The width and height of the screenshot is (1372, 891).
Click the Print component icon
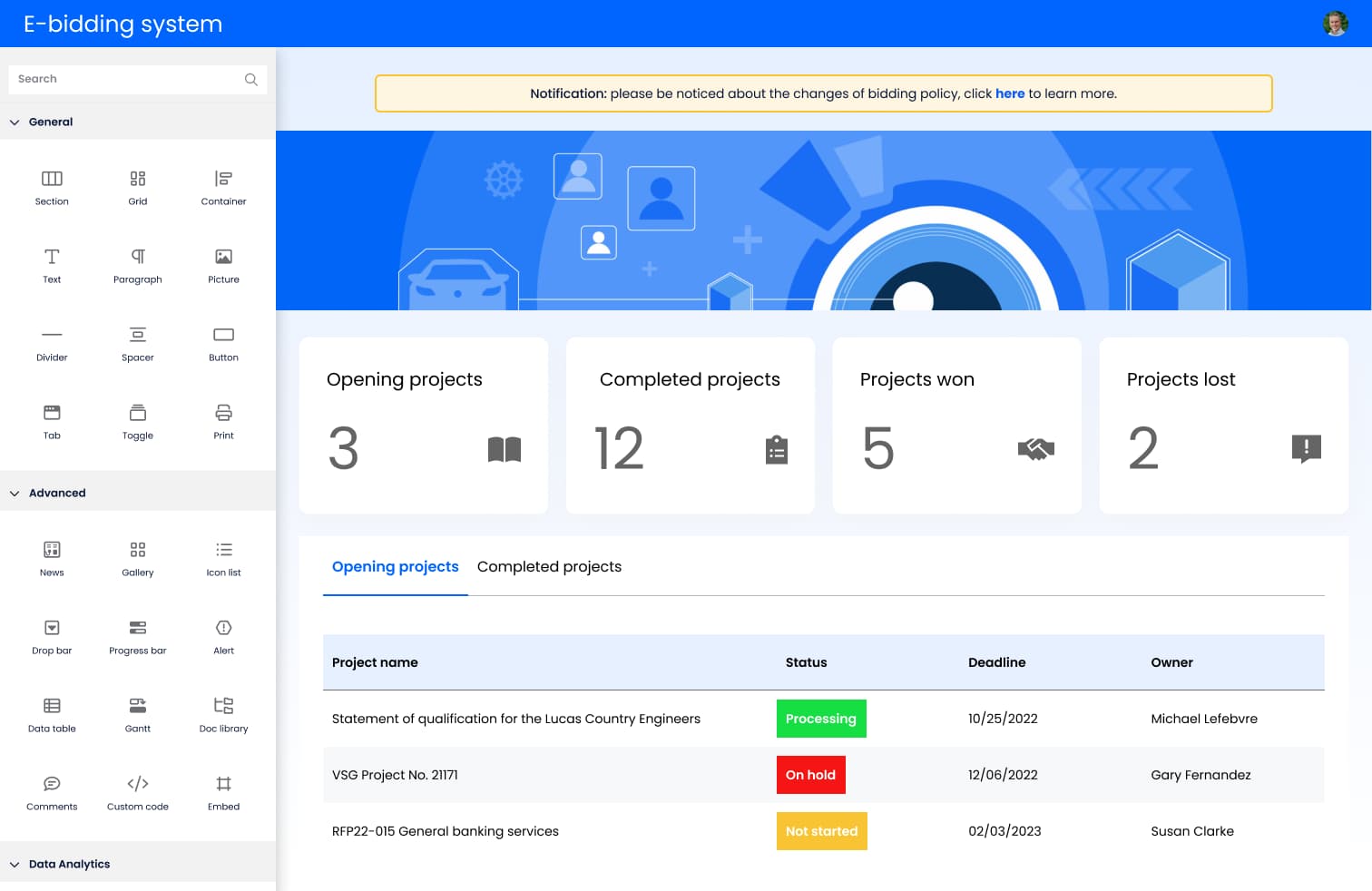pyautogui.click(x=223, y=414)
